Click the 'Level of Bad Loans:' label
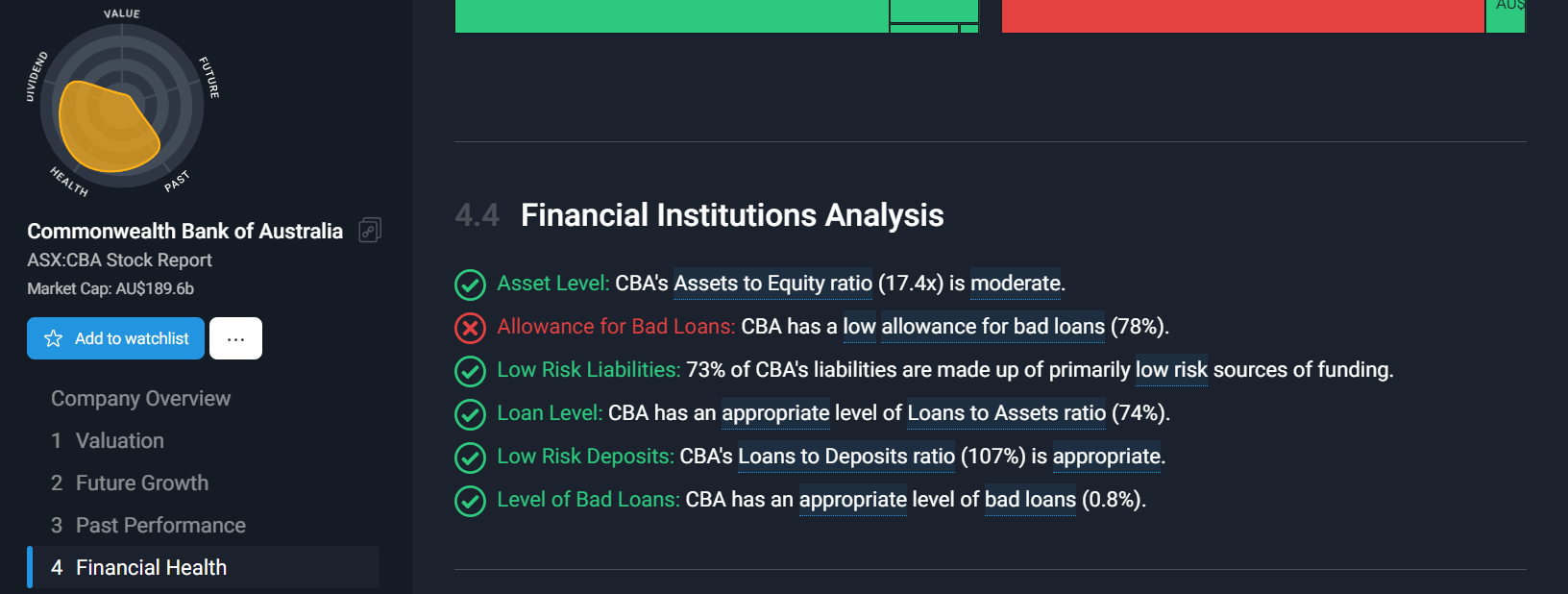This screenshot has height=594, width=1568. (588, 500)
